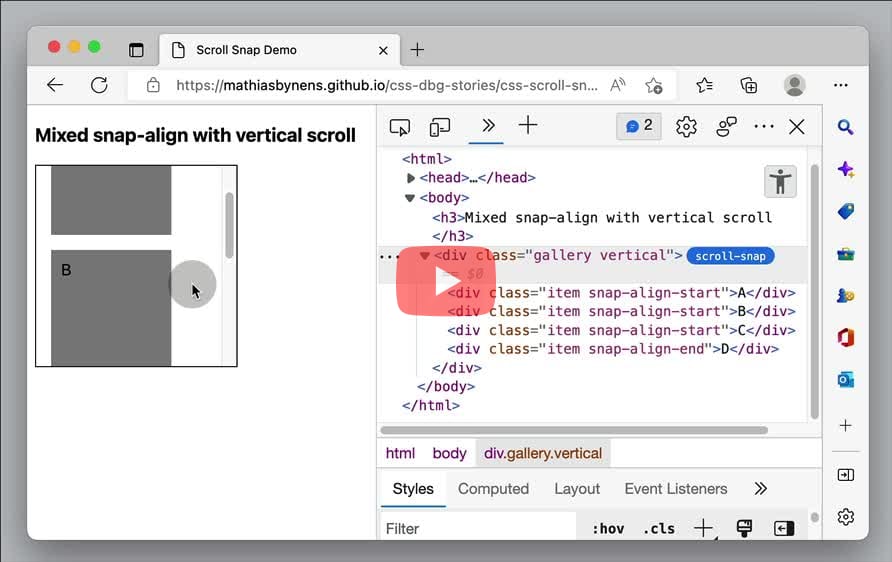Toggle device emulation in DevTools
The height and width of the screenshot is (562, 892).
pyautogui.click(x=440, y=127)
